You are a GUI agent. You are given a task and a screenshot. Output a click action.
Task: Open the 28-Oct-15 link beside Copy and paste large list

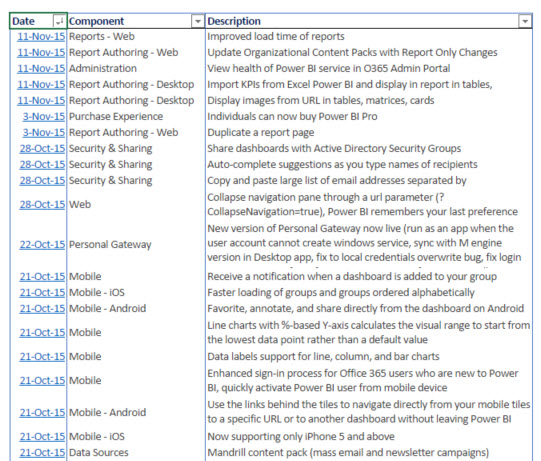(42, 180)
